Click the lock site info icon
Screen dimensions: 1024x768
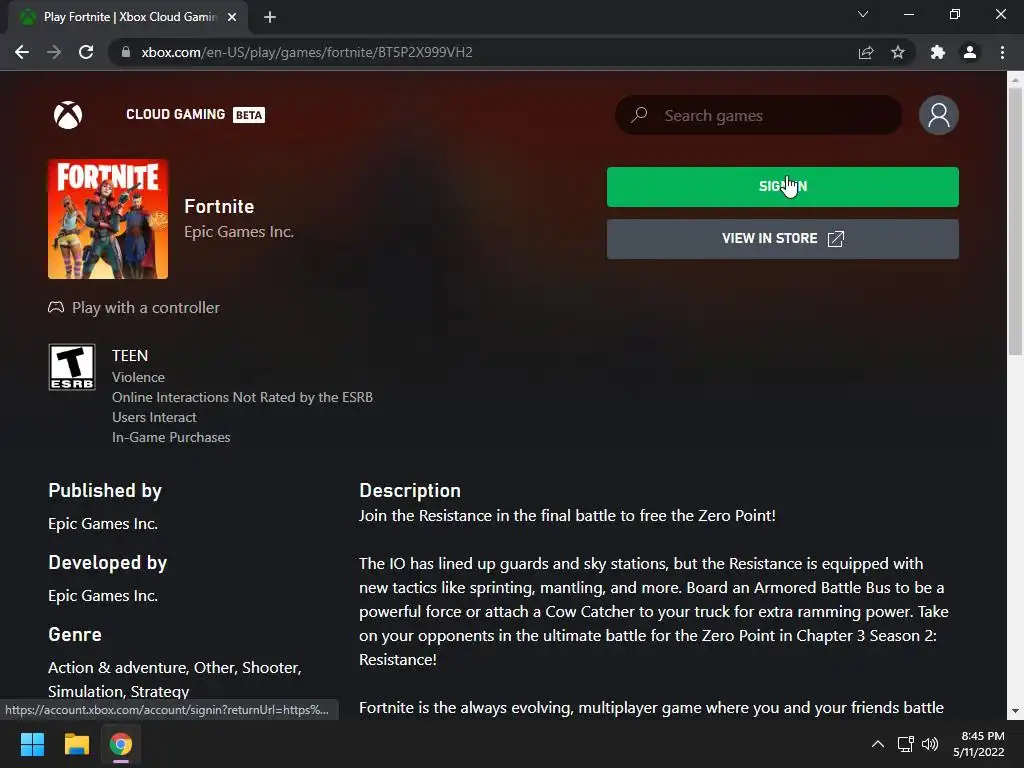125,52
